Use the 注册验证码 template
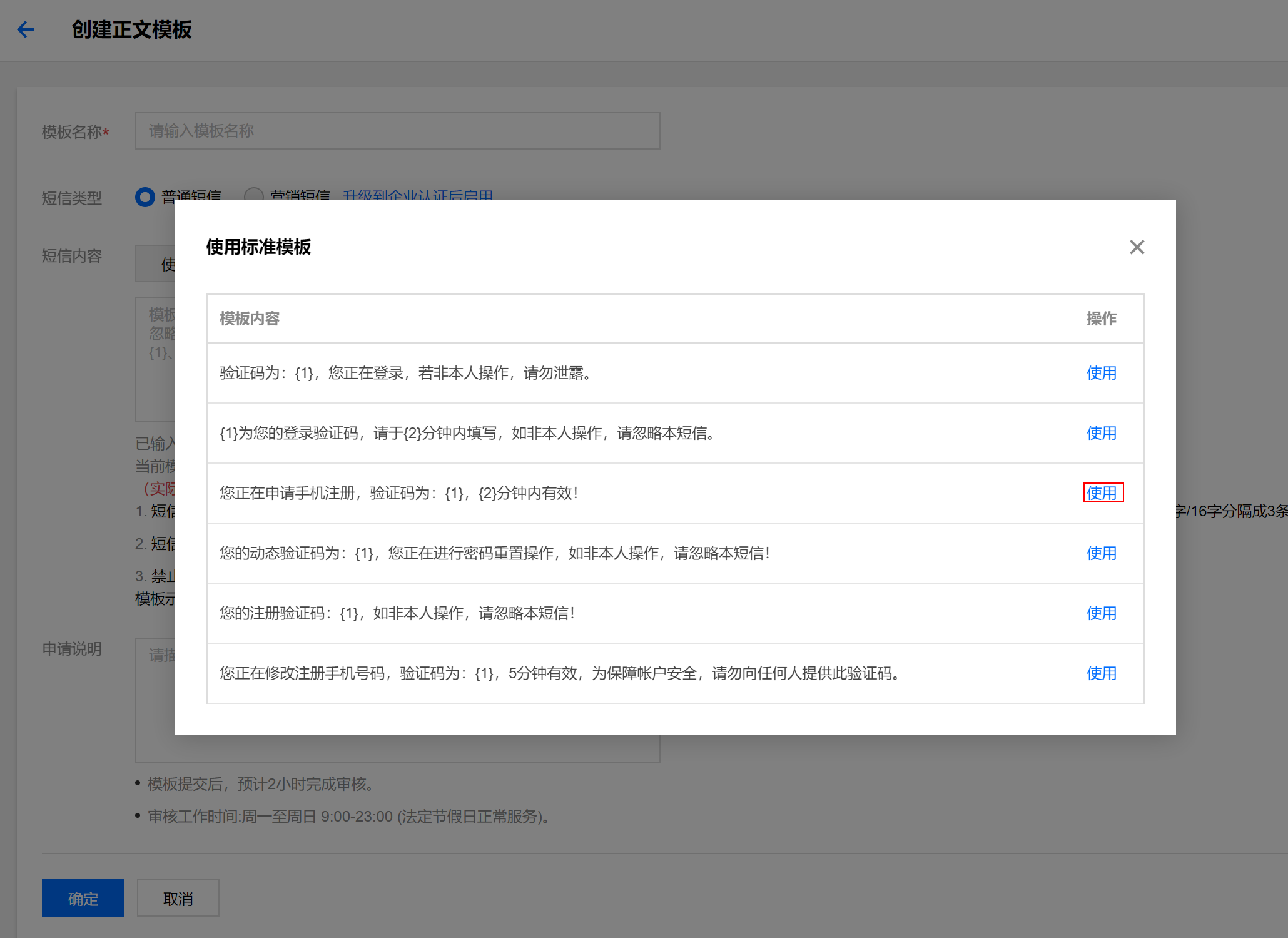The width and height of the screenshot is (1288, 938). (1101, 613)
